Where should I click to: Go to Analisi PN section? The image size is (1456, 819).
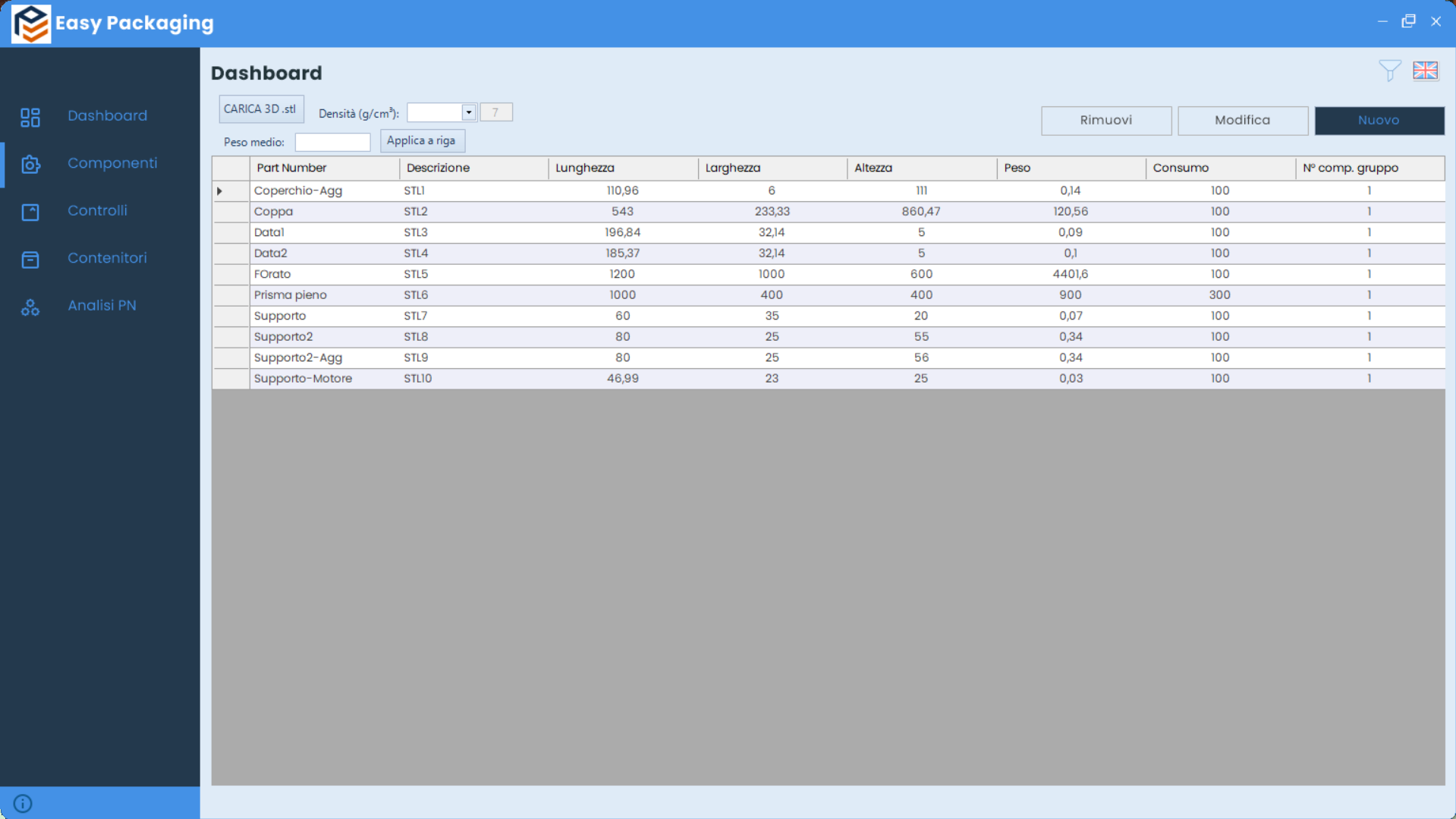tap(102, 305)
